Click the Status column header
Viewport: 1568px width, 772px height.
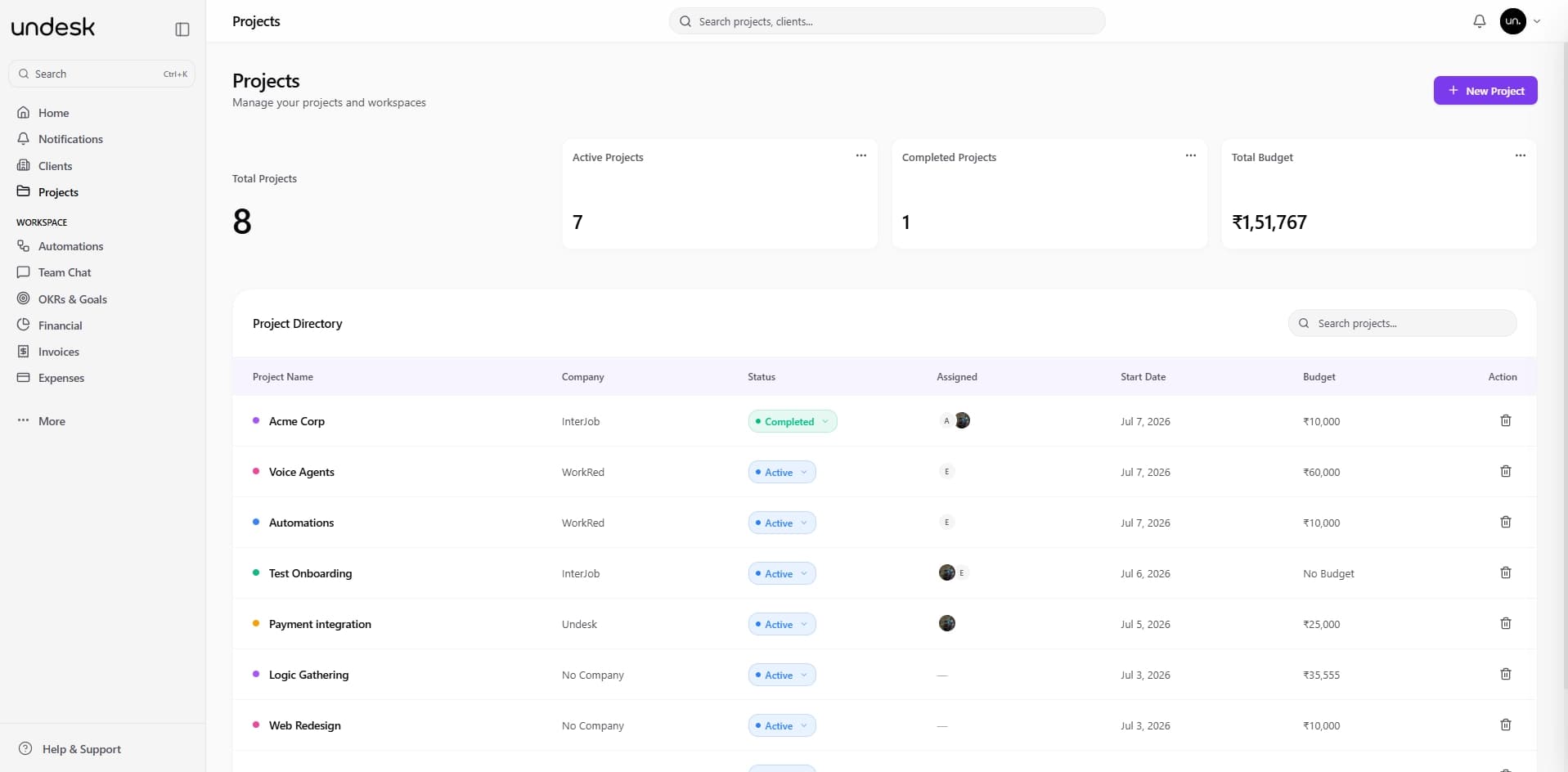[x=762, y=377]
